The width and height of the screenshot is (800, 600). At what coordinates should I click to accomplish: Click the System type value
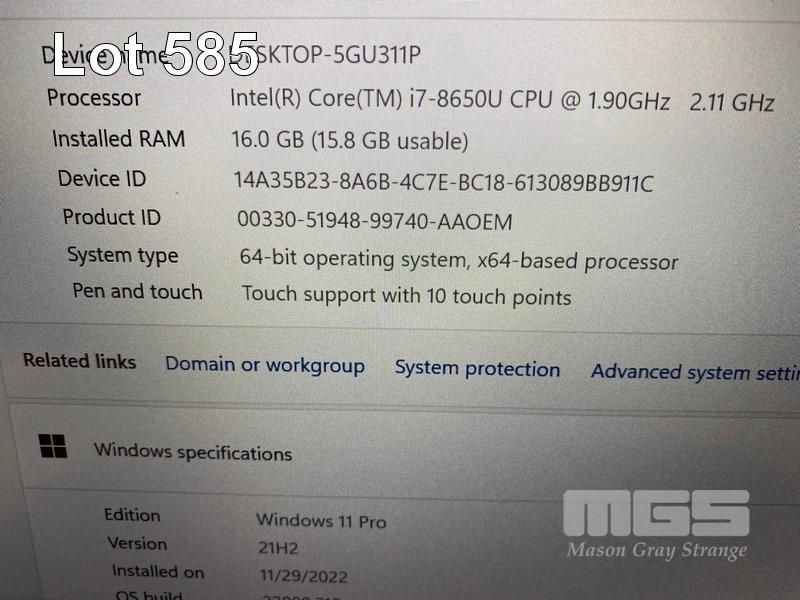click(x=459, y=260)
